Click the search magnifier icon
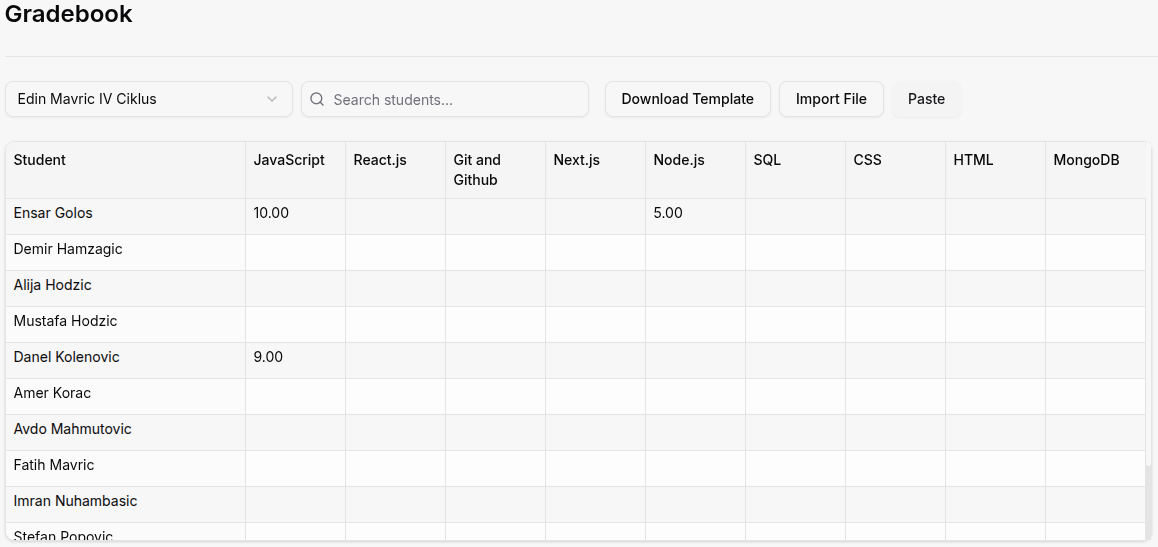The width and height of the screenshot is (1158, 547). 317,100
